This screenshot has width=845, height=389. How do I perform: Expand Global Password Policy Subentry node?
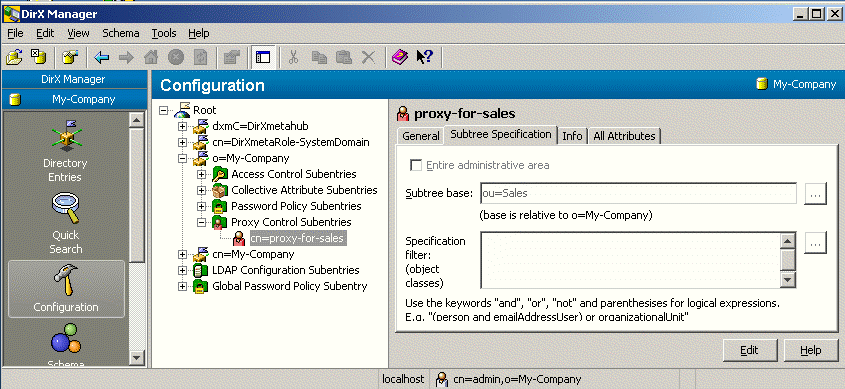(x=182, y=286)
